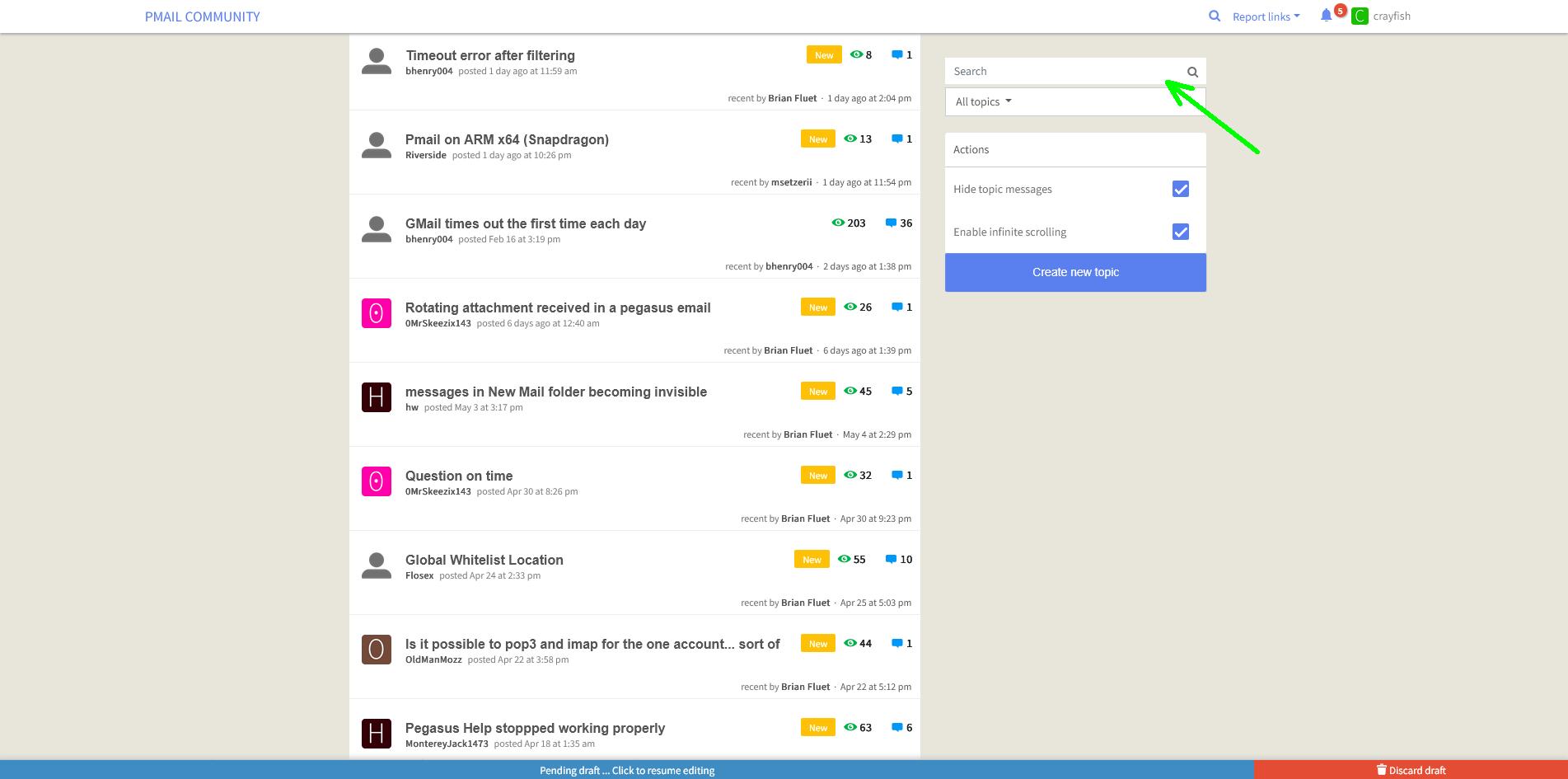The height and width of the screenshot is (779, 1568).
Task: Click the green crayfish user avatar
Action: (1360, 16)
